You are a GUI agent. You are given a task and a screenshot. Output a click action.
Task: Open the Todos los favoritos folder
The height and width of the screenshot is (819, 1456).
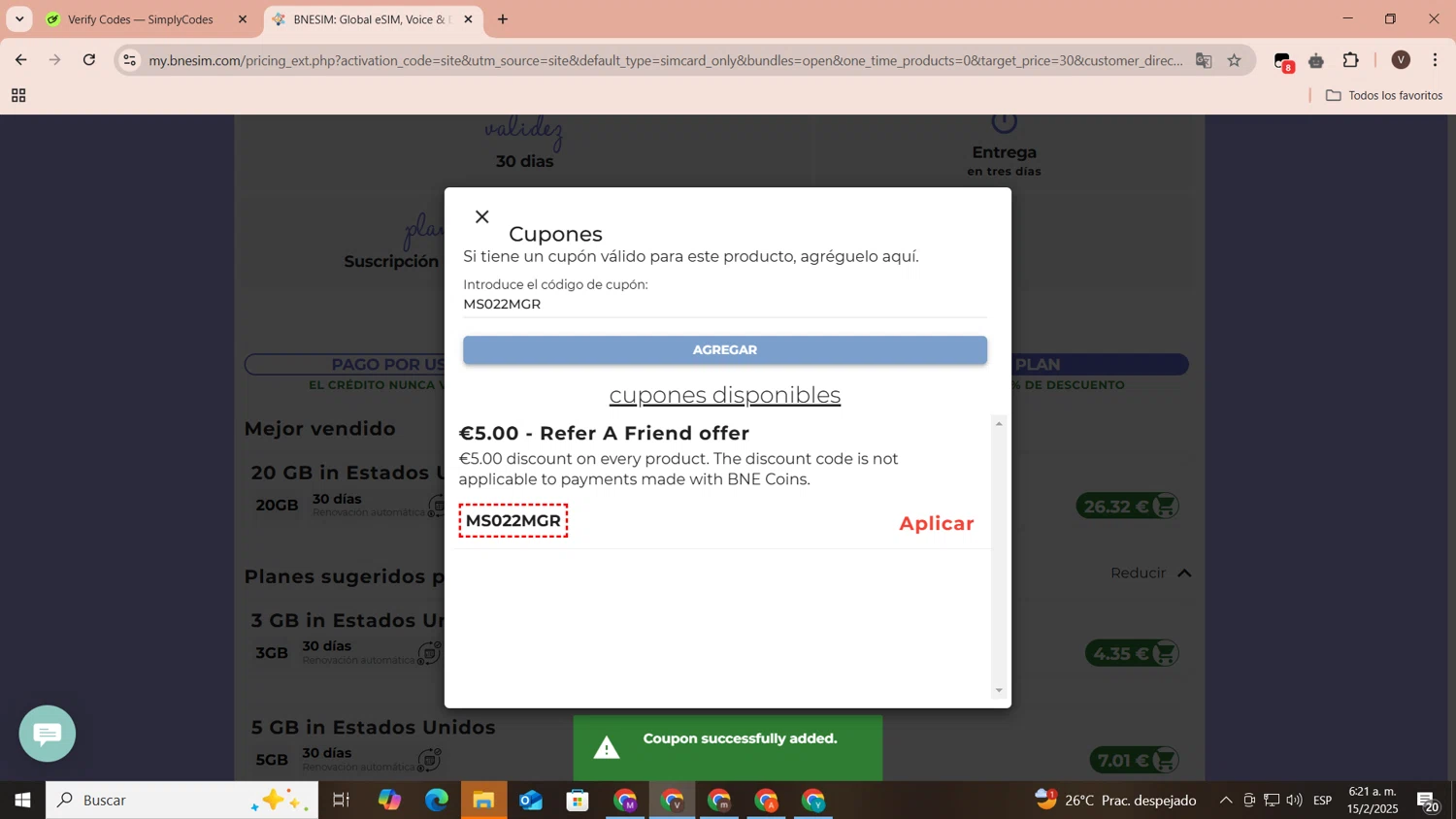(1384, 95)
